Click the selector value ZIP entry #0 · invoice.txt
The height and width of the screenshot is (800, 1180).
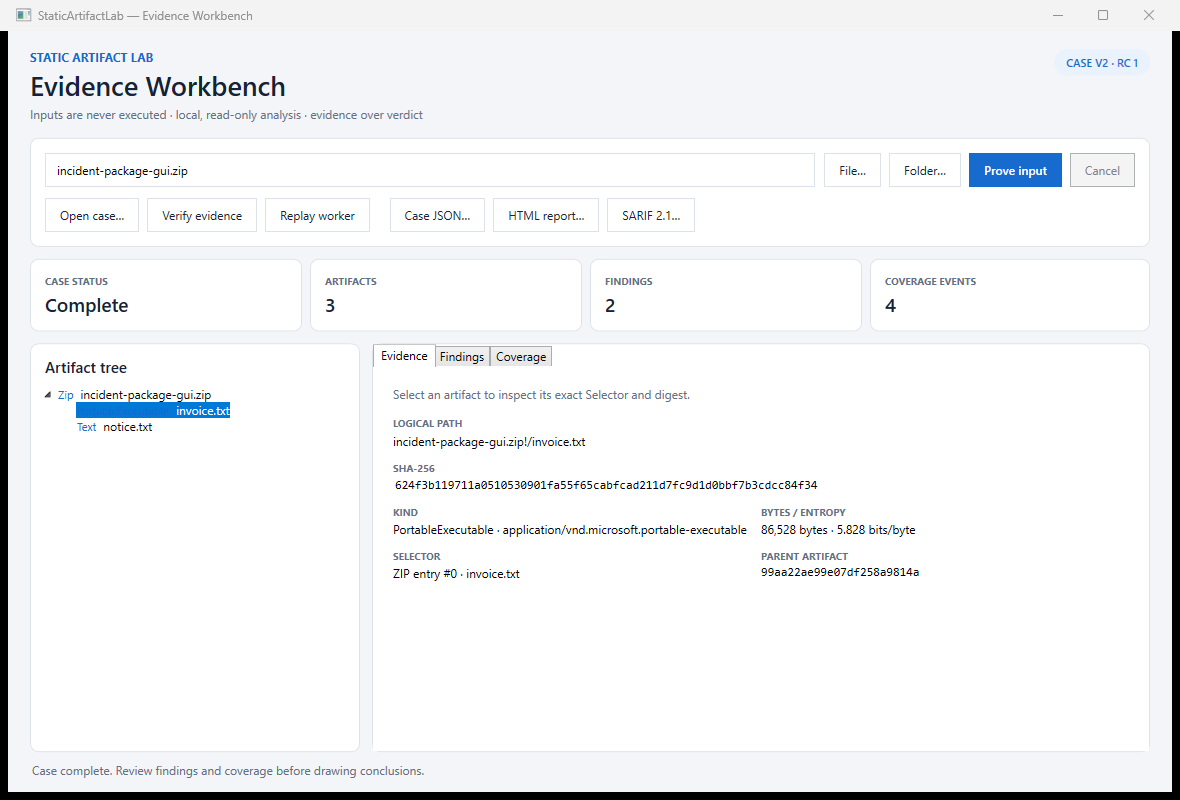tap(456, 573)
